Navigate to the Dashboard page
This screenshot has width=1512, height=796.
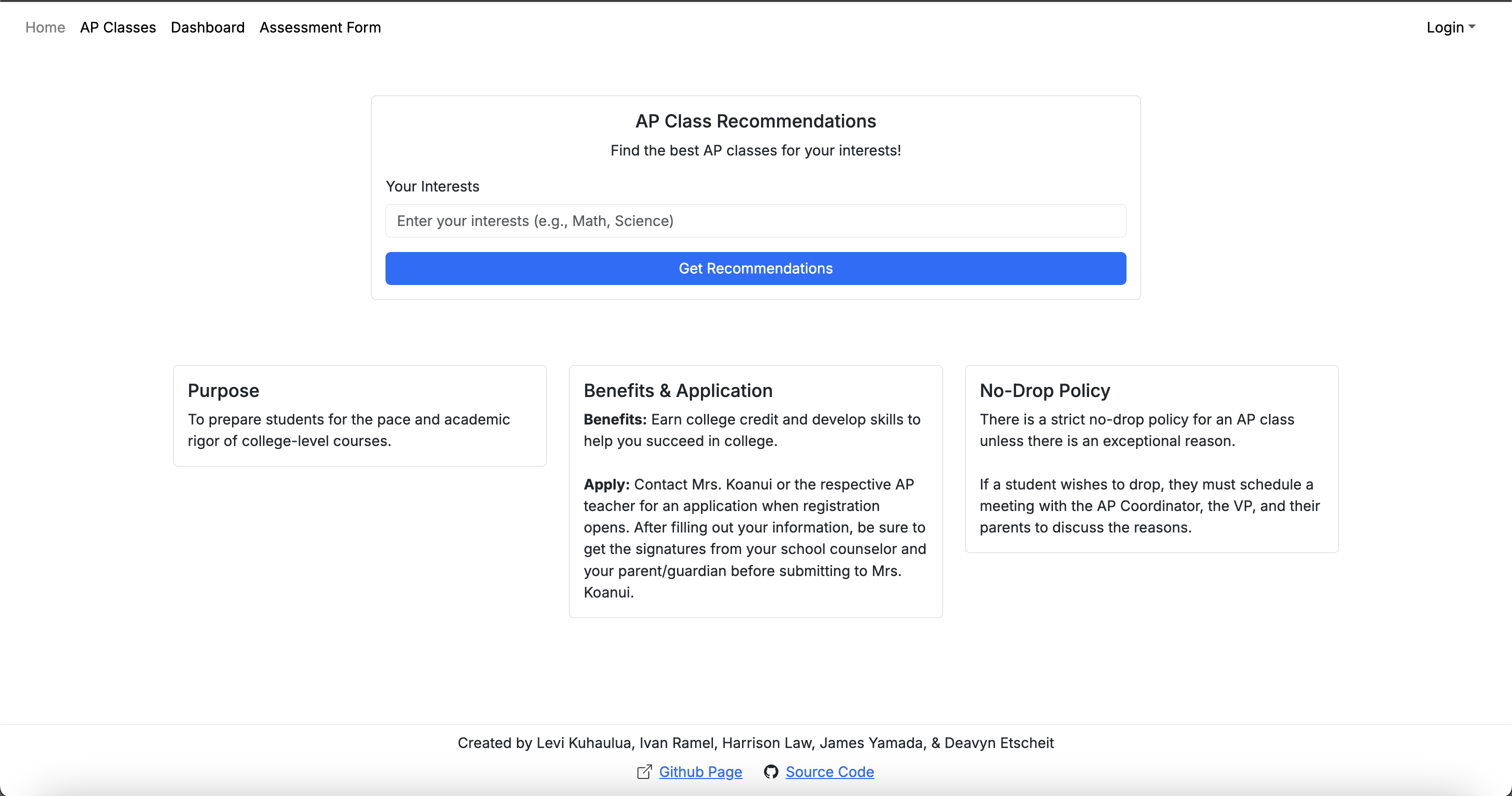[208, 27]
